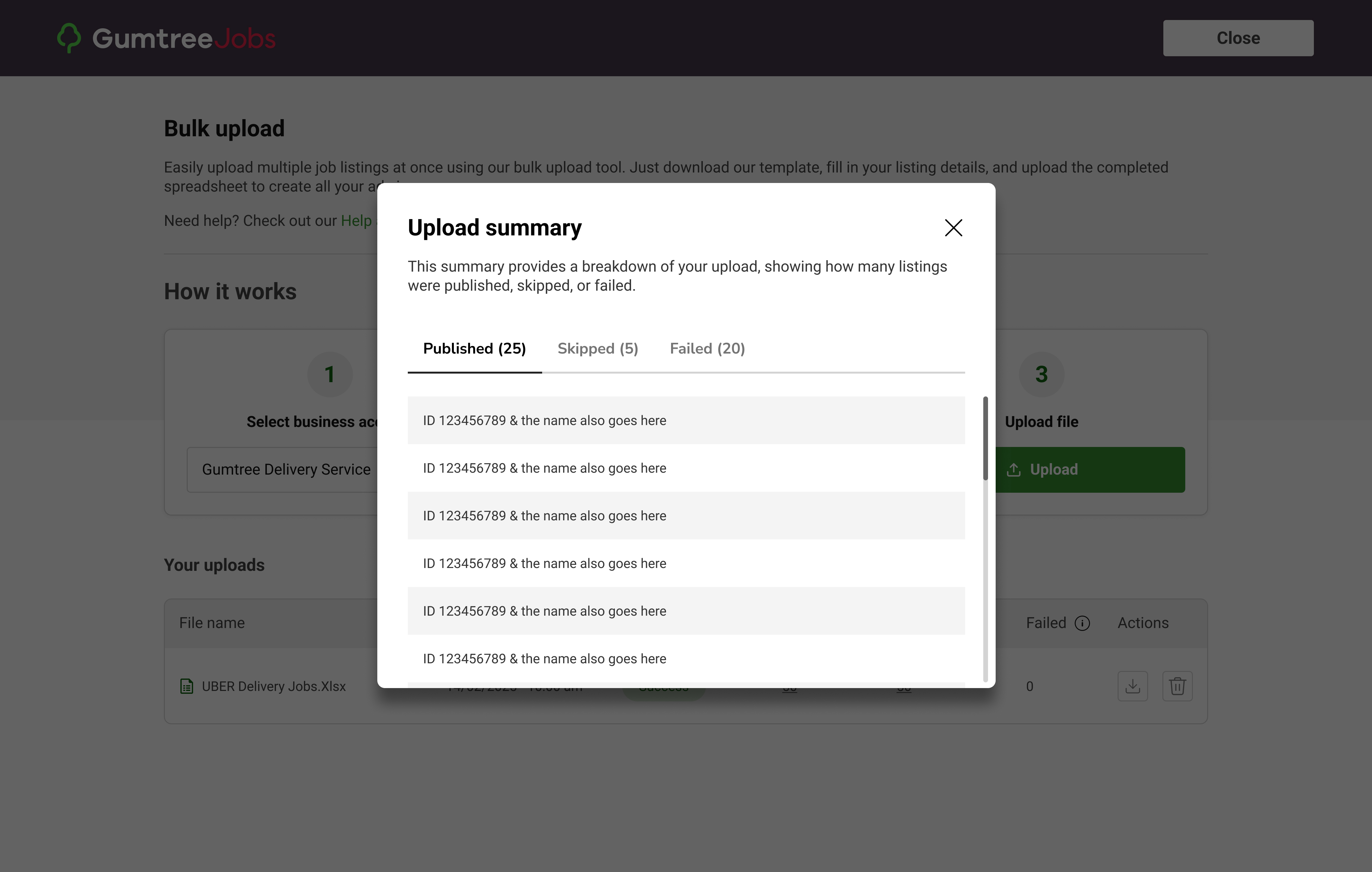Click the scrollbar thumb in the summary list
Screen dimensions: 1372x872
coord(985,438)
